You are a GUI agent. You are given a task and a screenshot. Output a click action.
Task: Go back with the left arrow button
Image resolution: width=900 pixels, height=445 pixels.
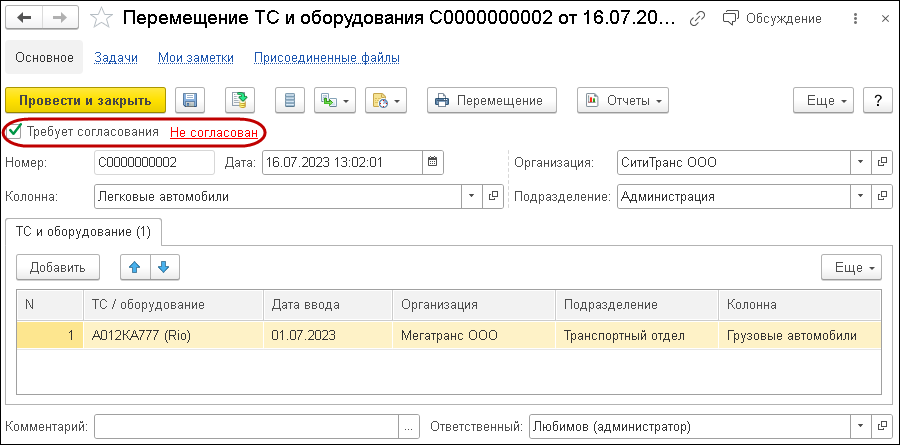[x=24, y=18]
